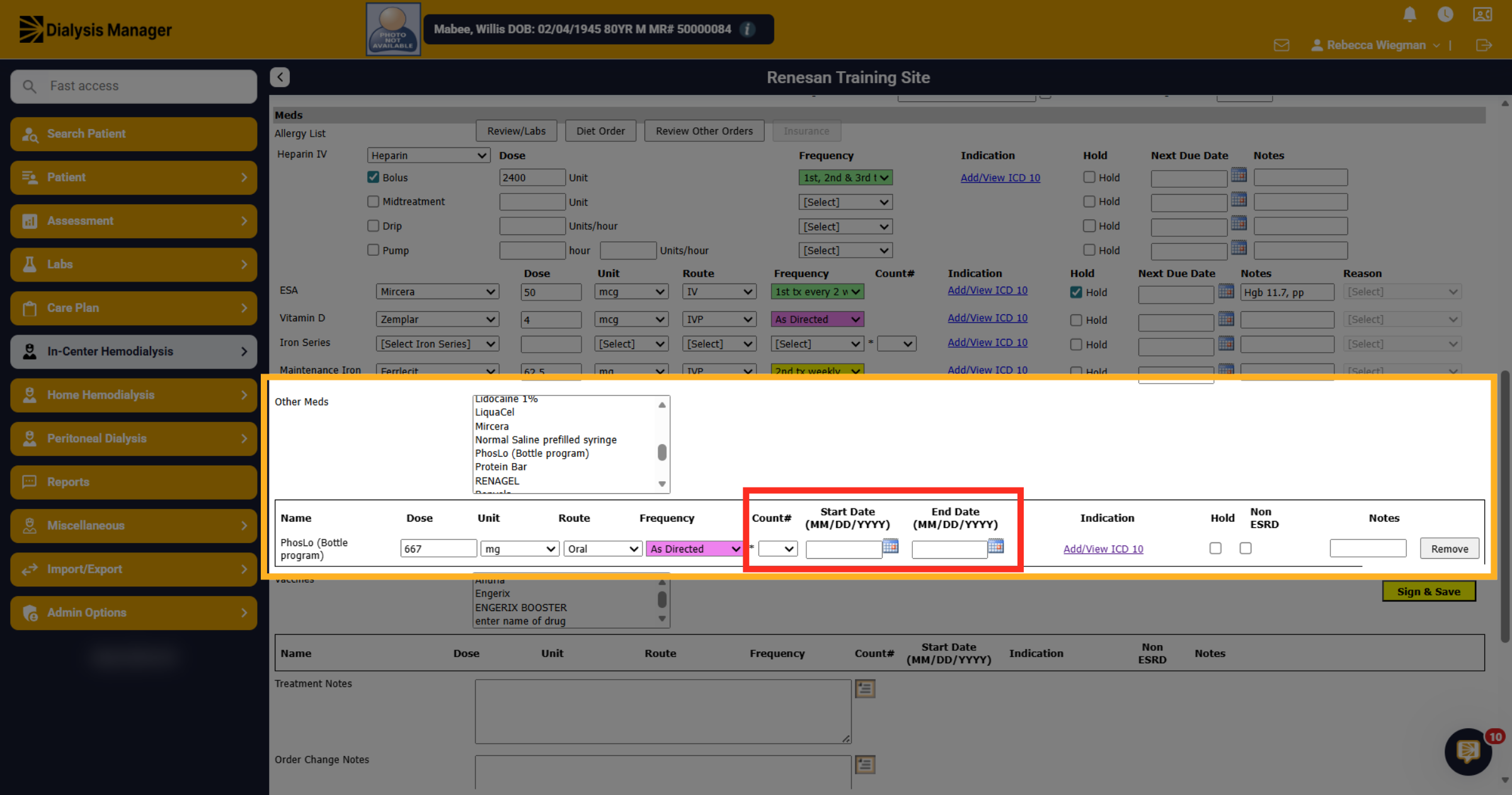Open the PhosLo Route Oral dropdown

coord(602,549)
